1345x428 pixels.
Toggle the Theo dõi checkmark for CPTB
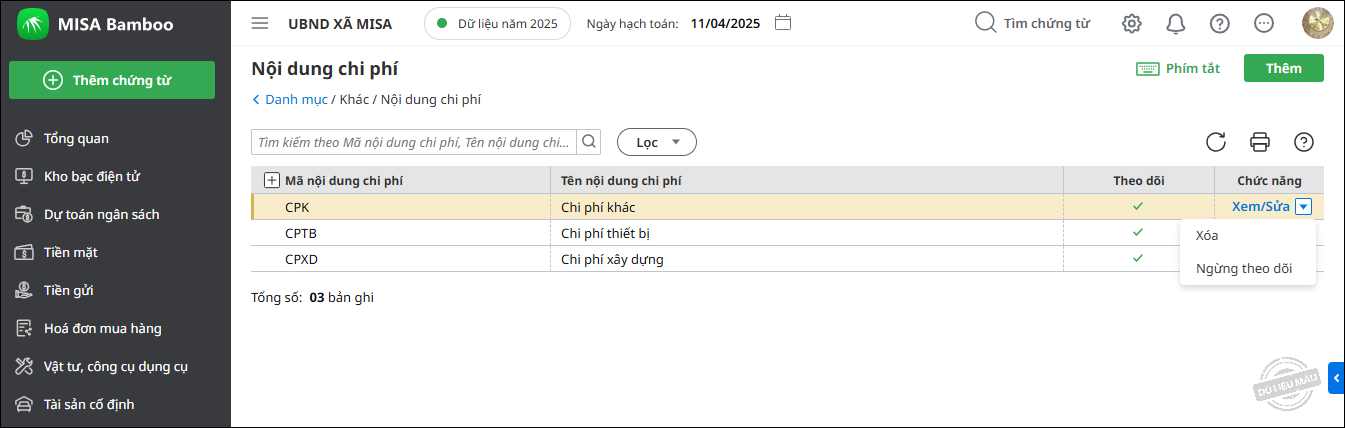click(x=1138, y=232)
